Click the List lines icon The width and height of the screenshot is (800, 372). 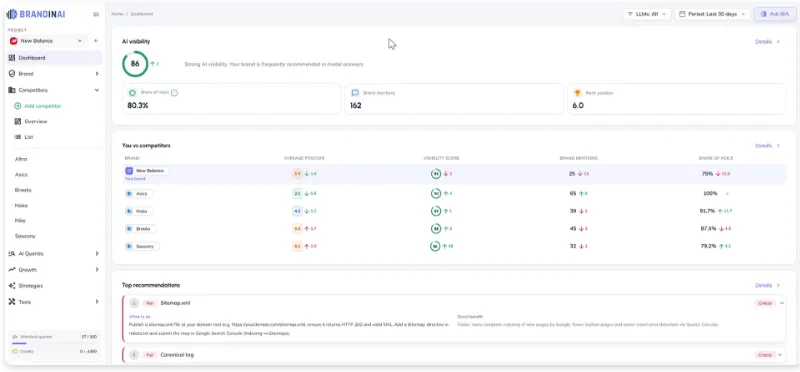tap(18, 137)
